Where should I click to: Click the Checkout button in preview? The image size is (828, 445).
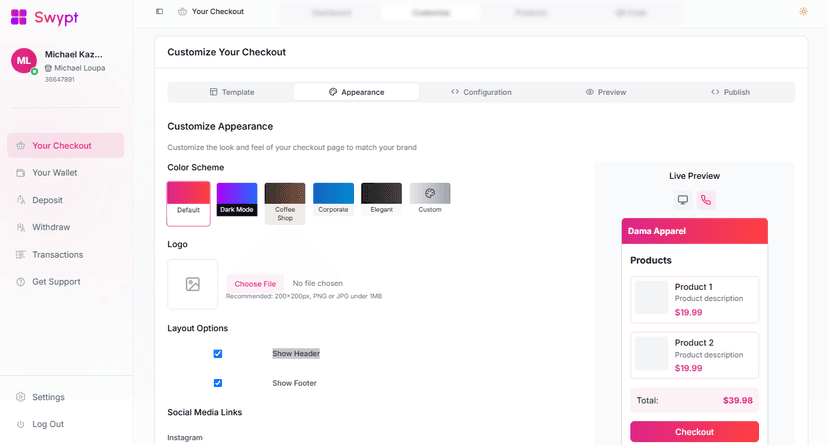tap(694, 432)
